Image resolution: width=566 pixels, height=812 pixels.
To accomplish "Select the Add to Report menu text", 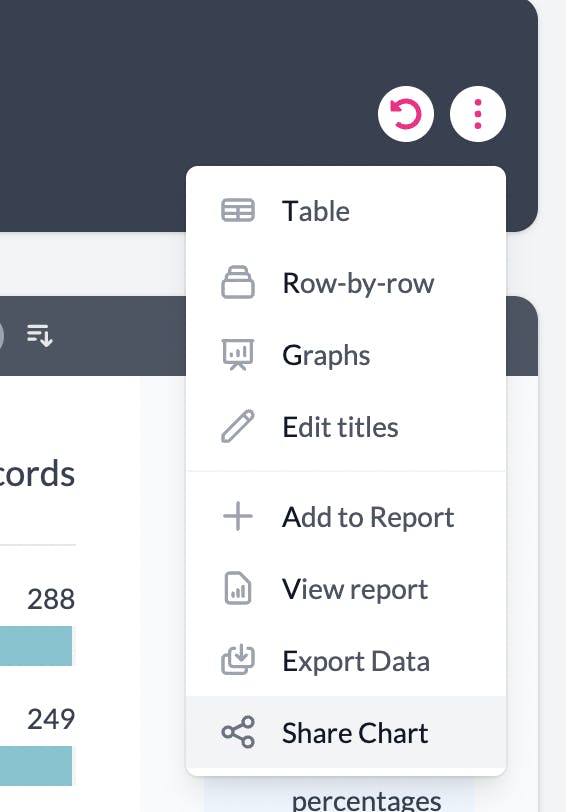I will [368, 517].
